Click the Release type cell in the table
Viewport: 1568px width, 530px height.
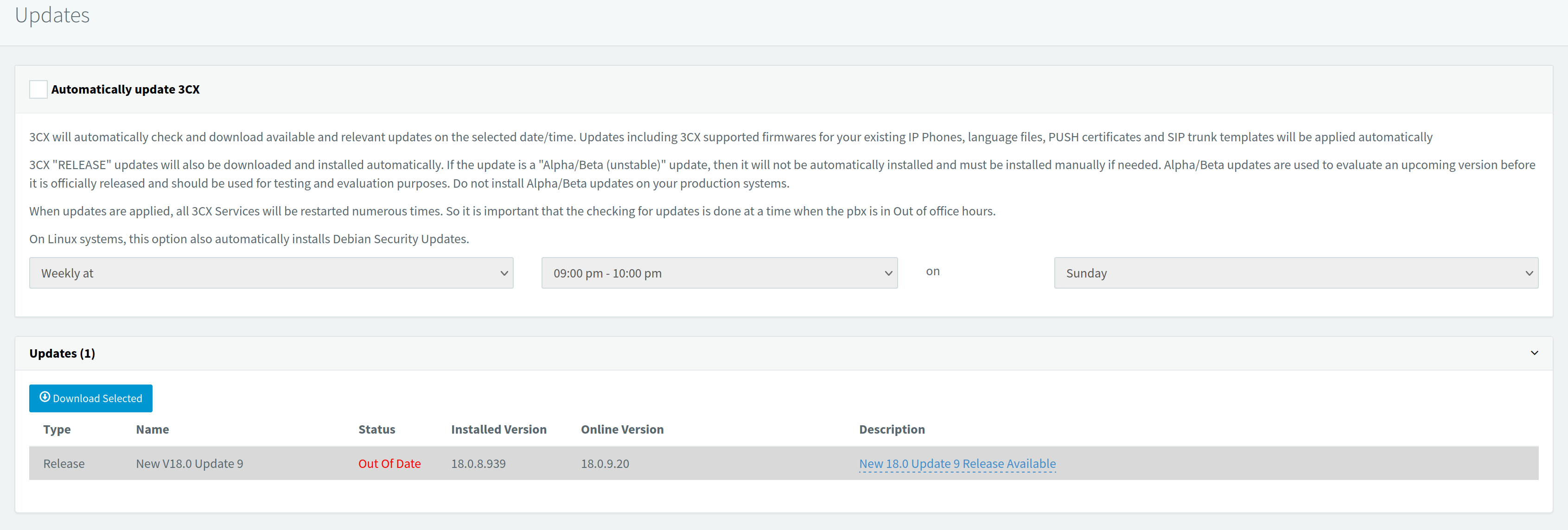pyautogui.click(x=64, y=464)
